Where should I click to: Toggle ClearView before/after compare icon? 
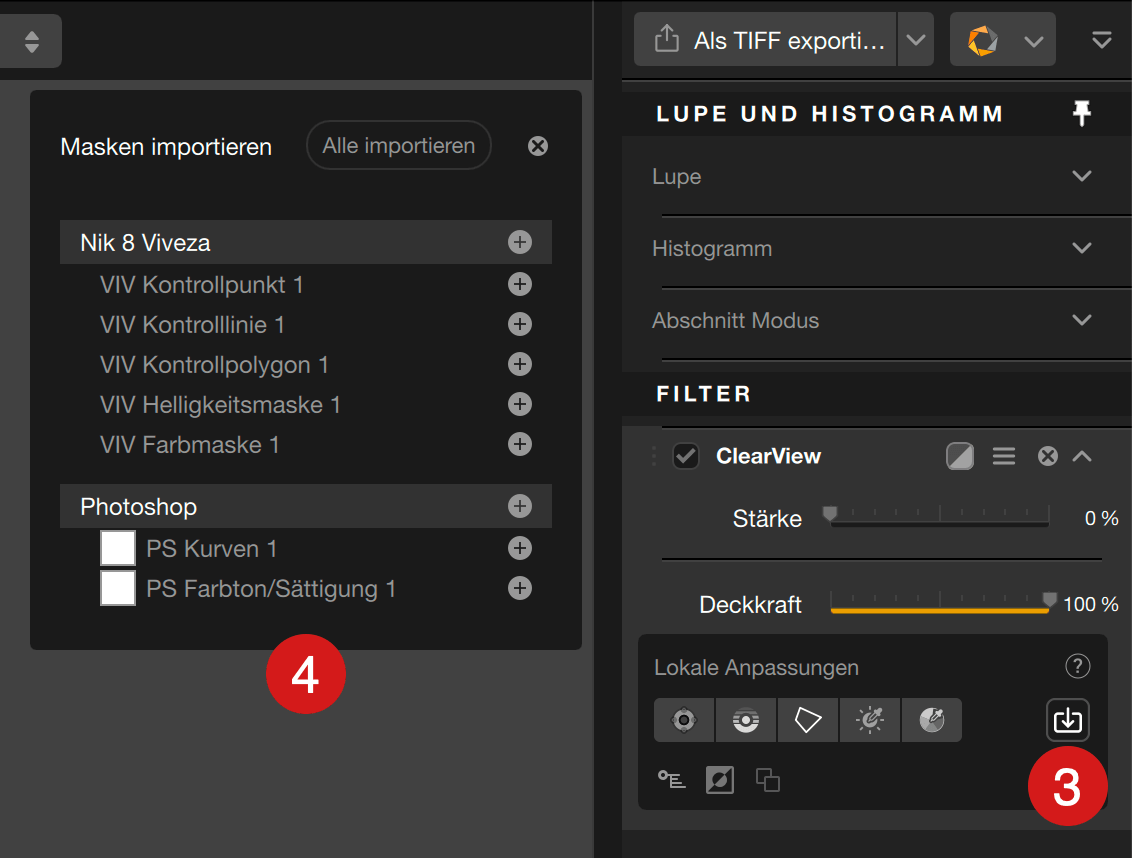959,456
